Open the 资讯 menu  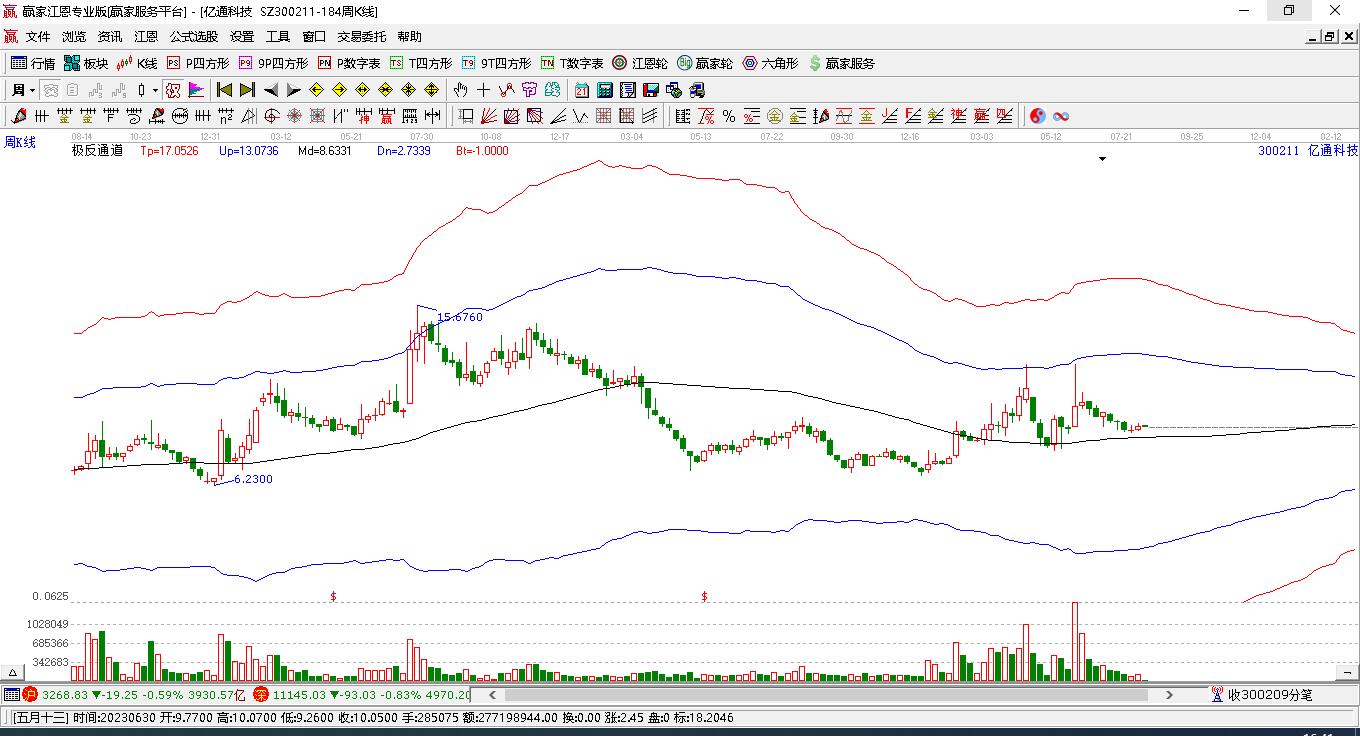pos(110,37)
